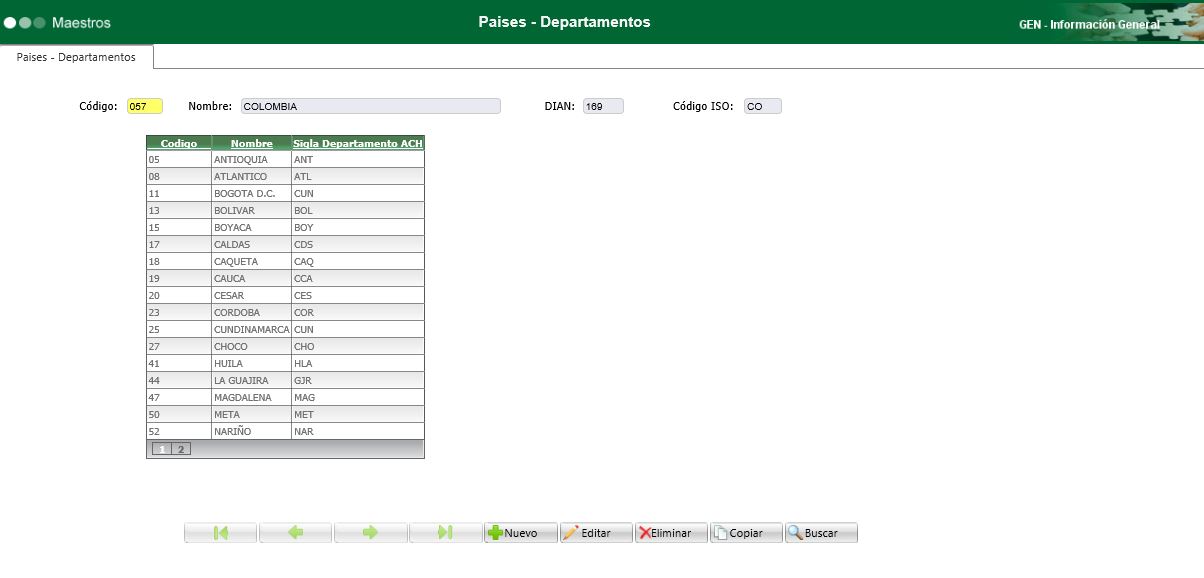
Task: Click the sigla cell HLA
Action: 358,363
